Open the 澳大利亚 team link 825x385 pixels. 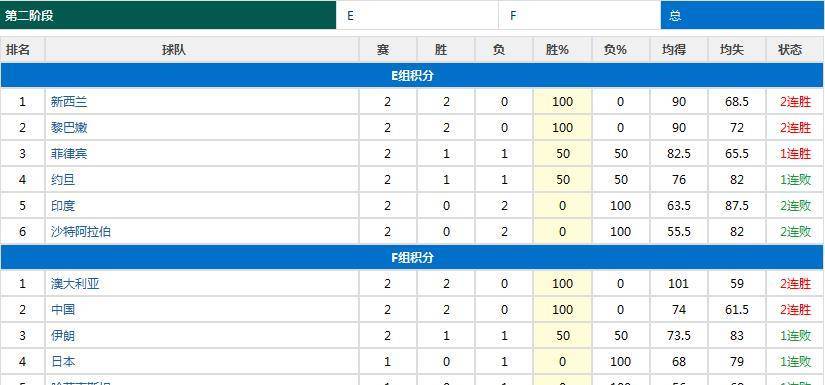pos(75,284)
